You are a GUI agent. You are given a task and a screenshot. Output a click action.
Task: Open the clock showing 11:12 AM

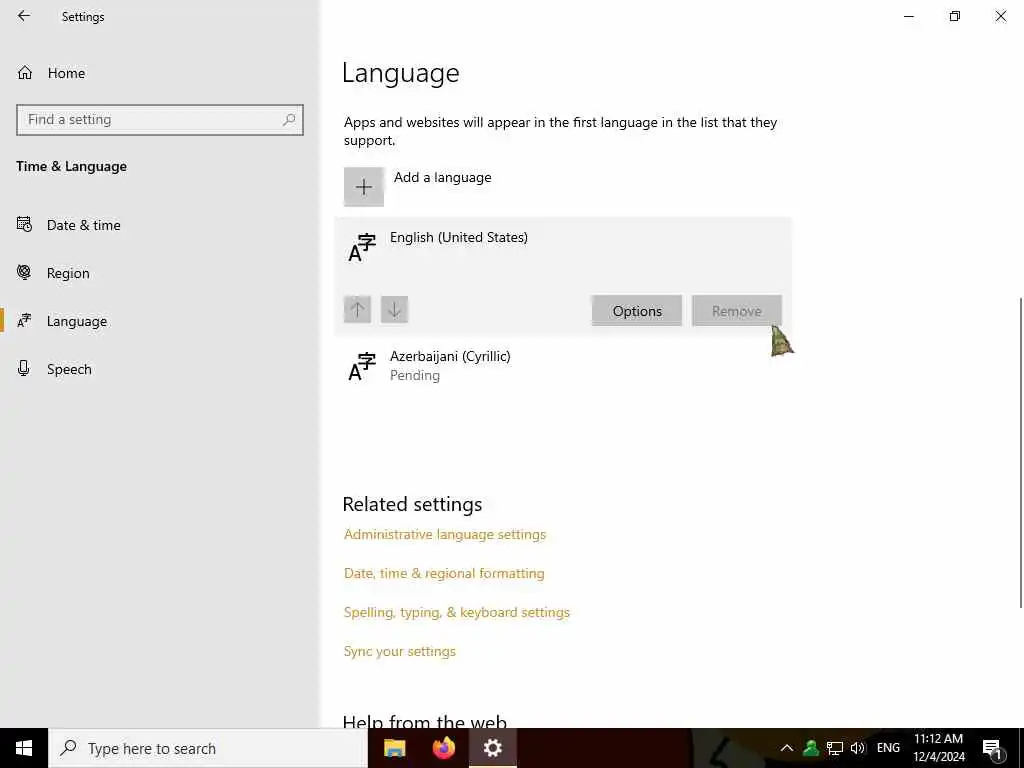point(938,748)
